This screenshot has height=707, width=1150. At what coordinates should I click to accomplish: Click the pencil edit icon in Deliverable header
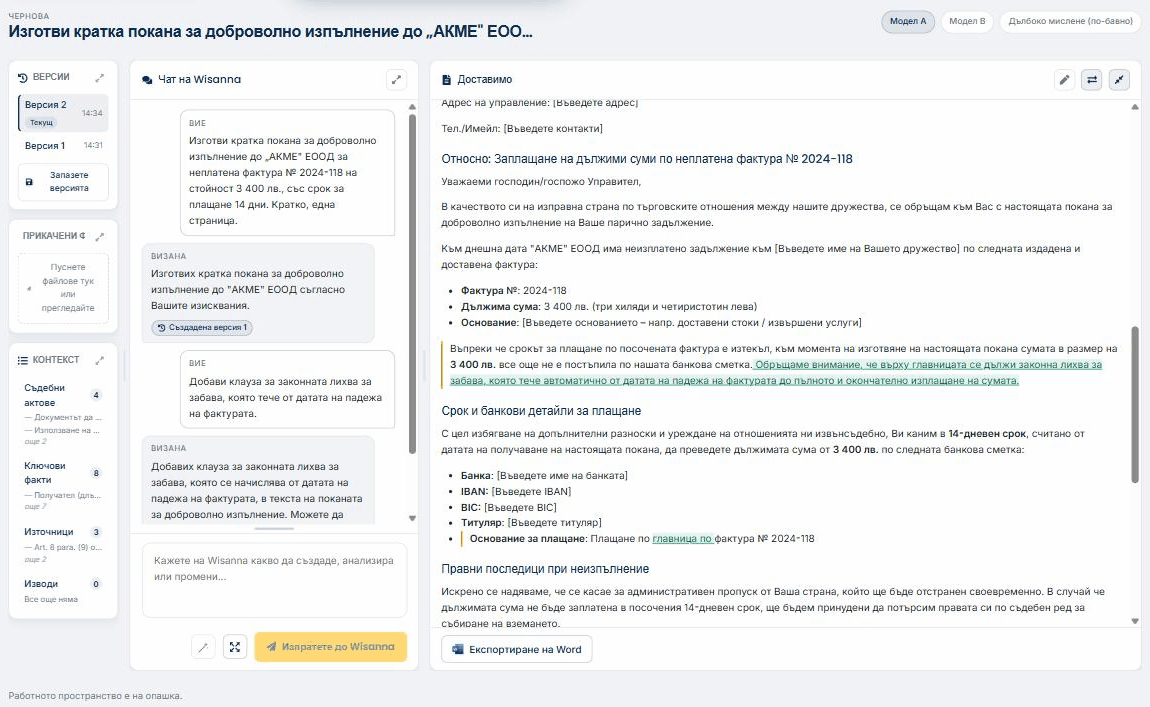(1064, 80)
